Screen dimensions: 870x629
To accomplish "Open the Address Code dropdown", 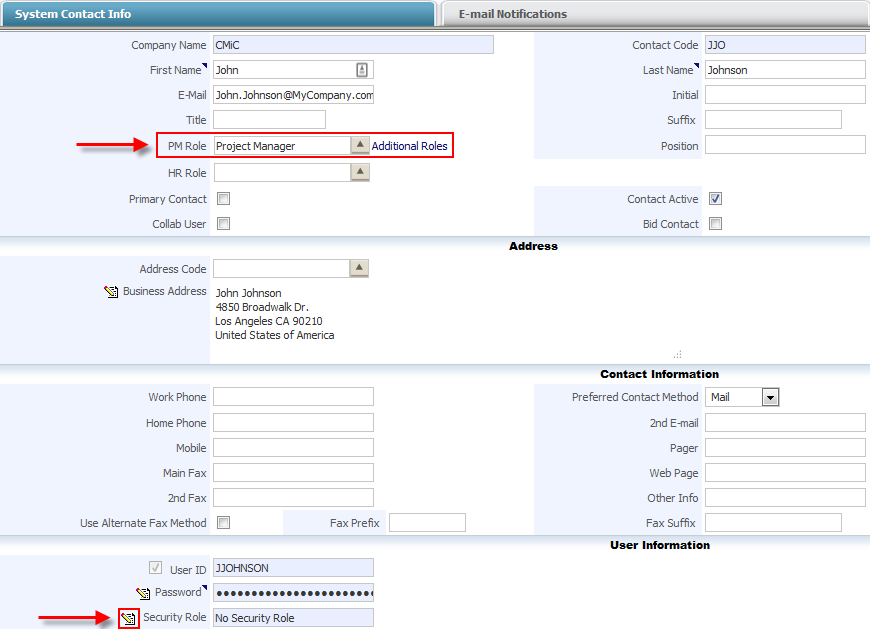I will [361, 268].
